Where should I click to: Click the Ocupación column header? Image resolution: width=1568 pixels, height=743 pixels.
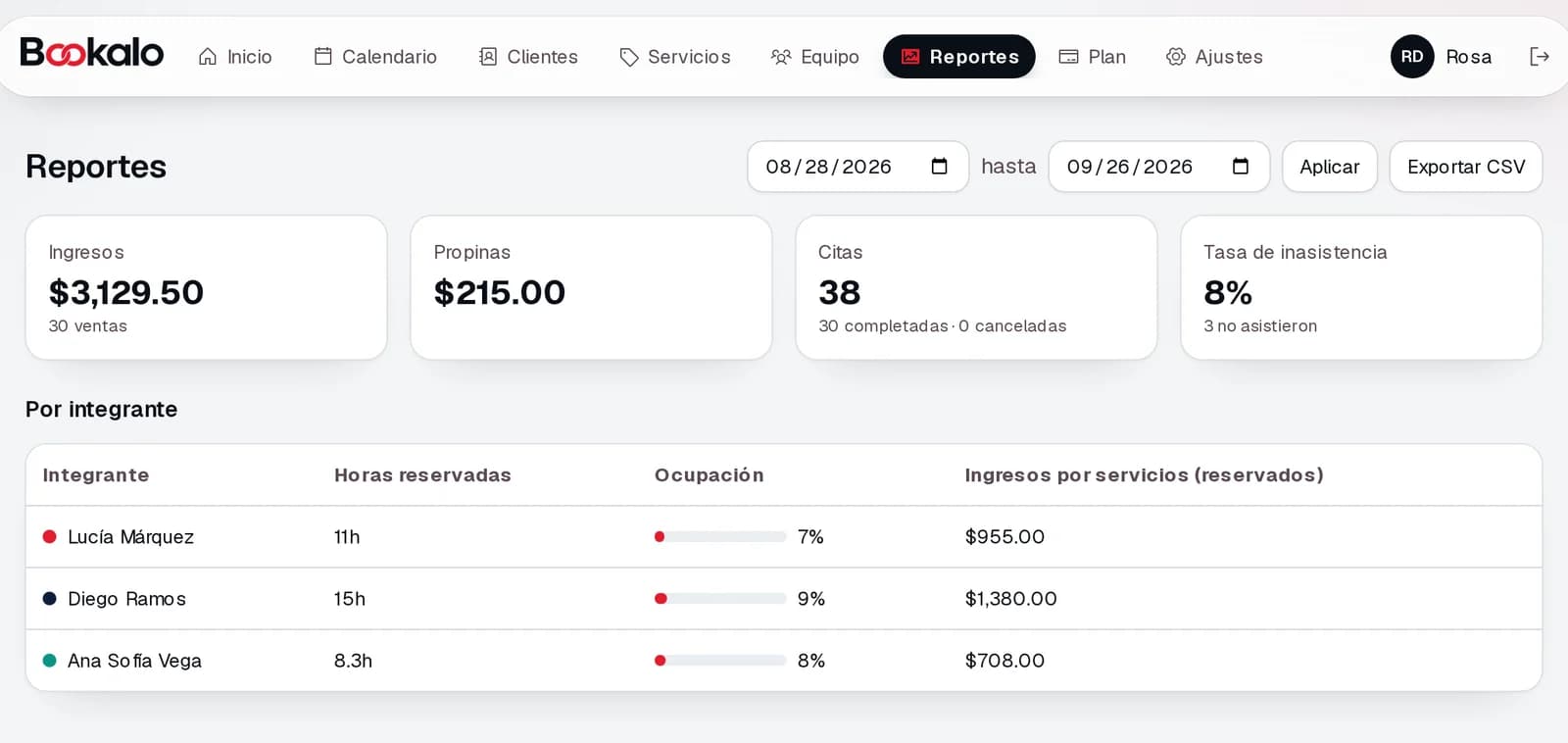(x=709, y=475)
